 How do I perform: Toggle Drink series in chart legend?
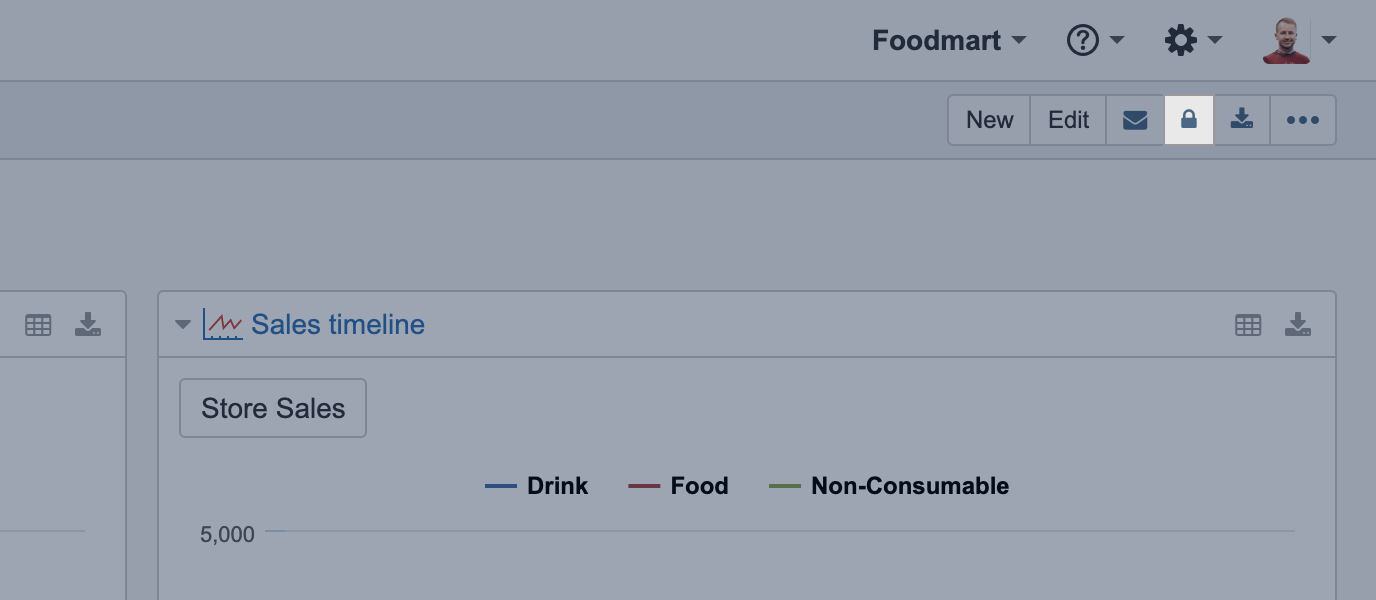tap(537, 486)
